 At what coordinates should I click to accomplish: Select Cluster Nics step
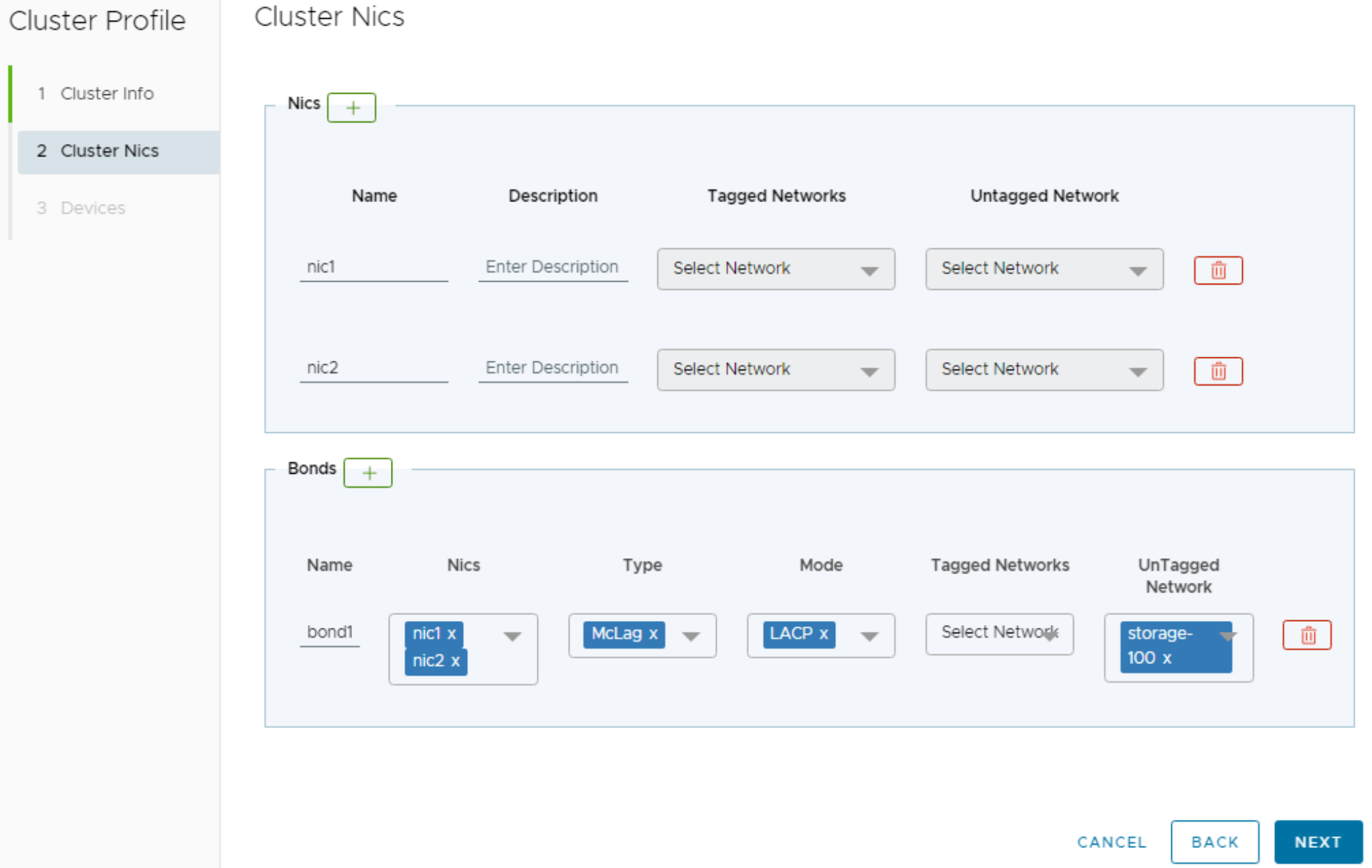click(x=118, y=152)
